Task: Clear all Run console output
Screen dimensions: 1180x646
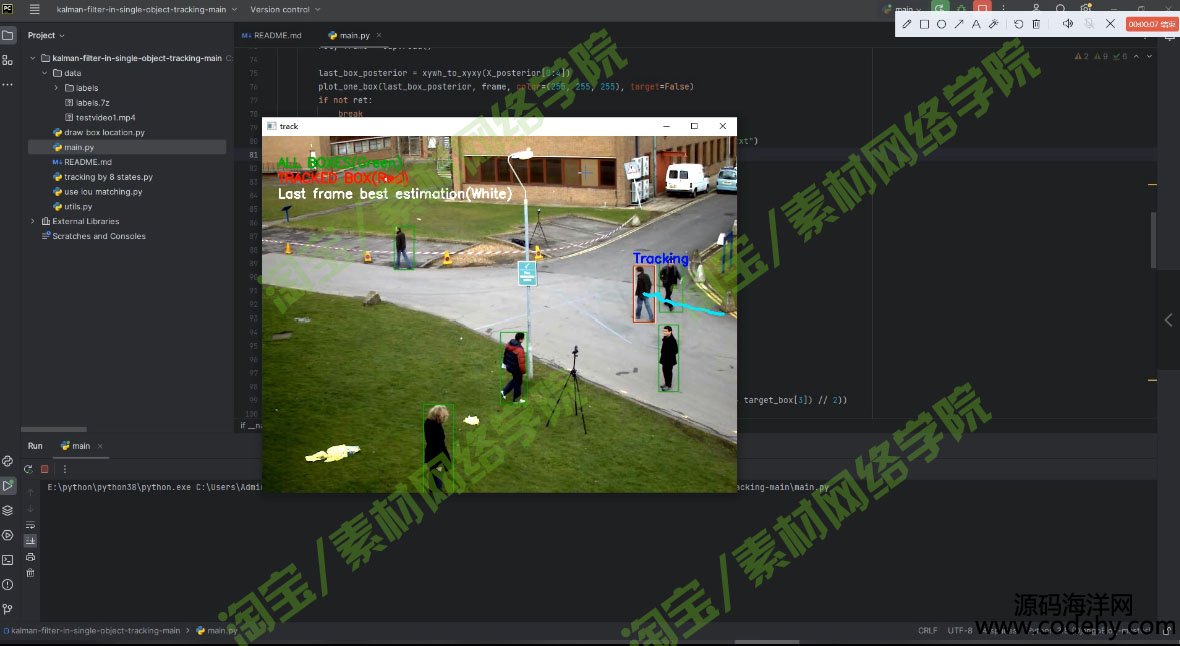Action: (30, 573)
